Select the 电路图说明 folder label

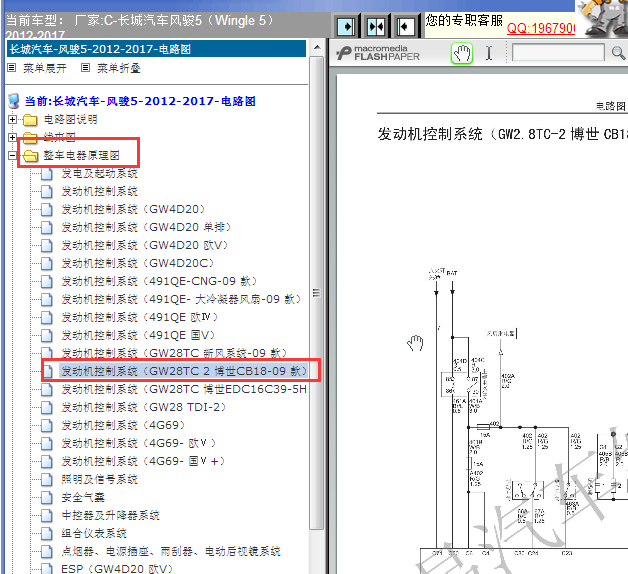pyautogui.click(x=70, y=119)
